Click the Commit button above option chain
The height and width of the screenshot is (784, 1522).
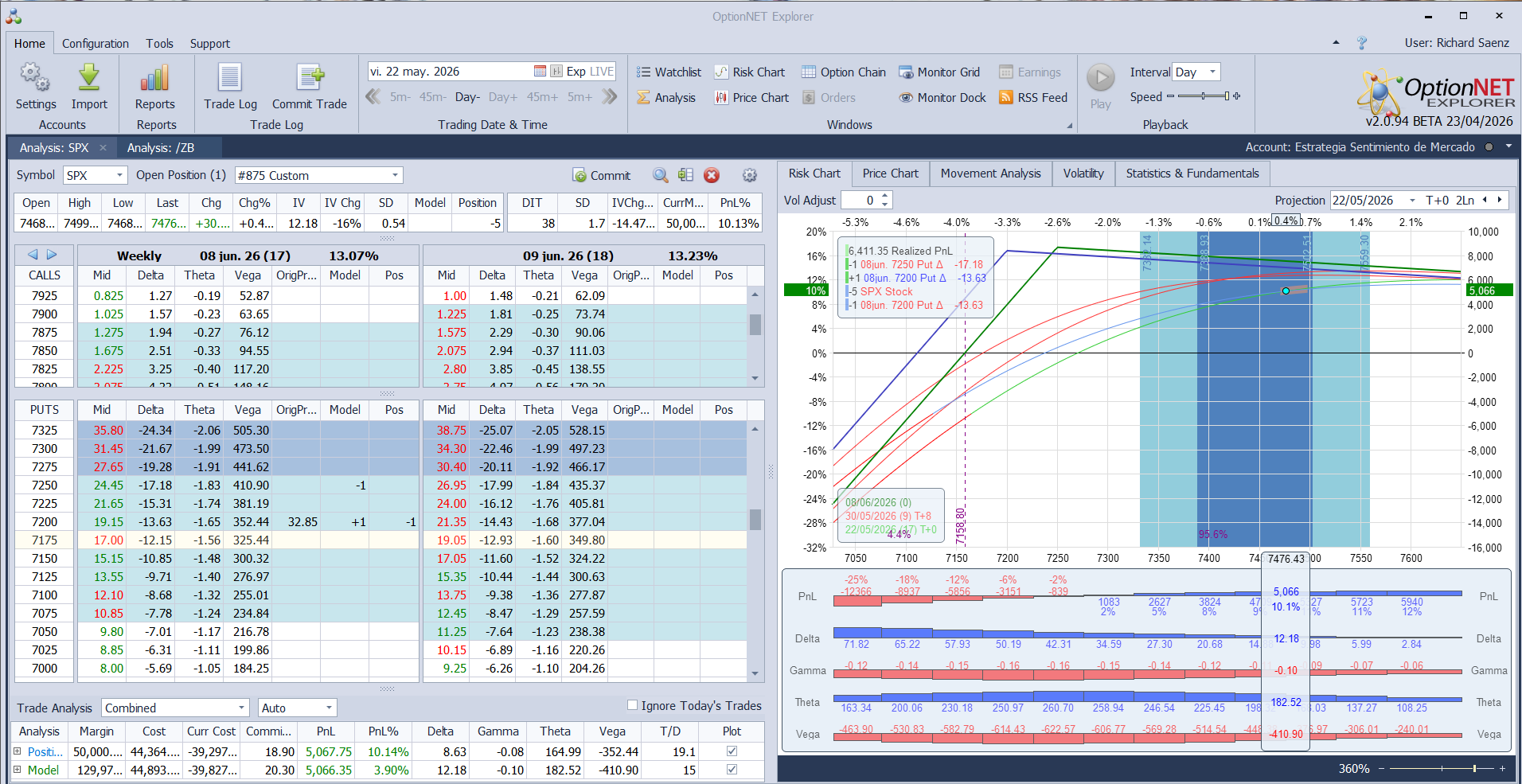(602, 175)
